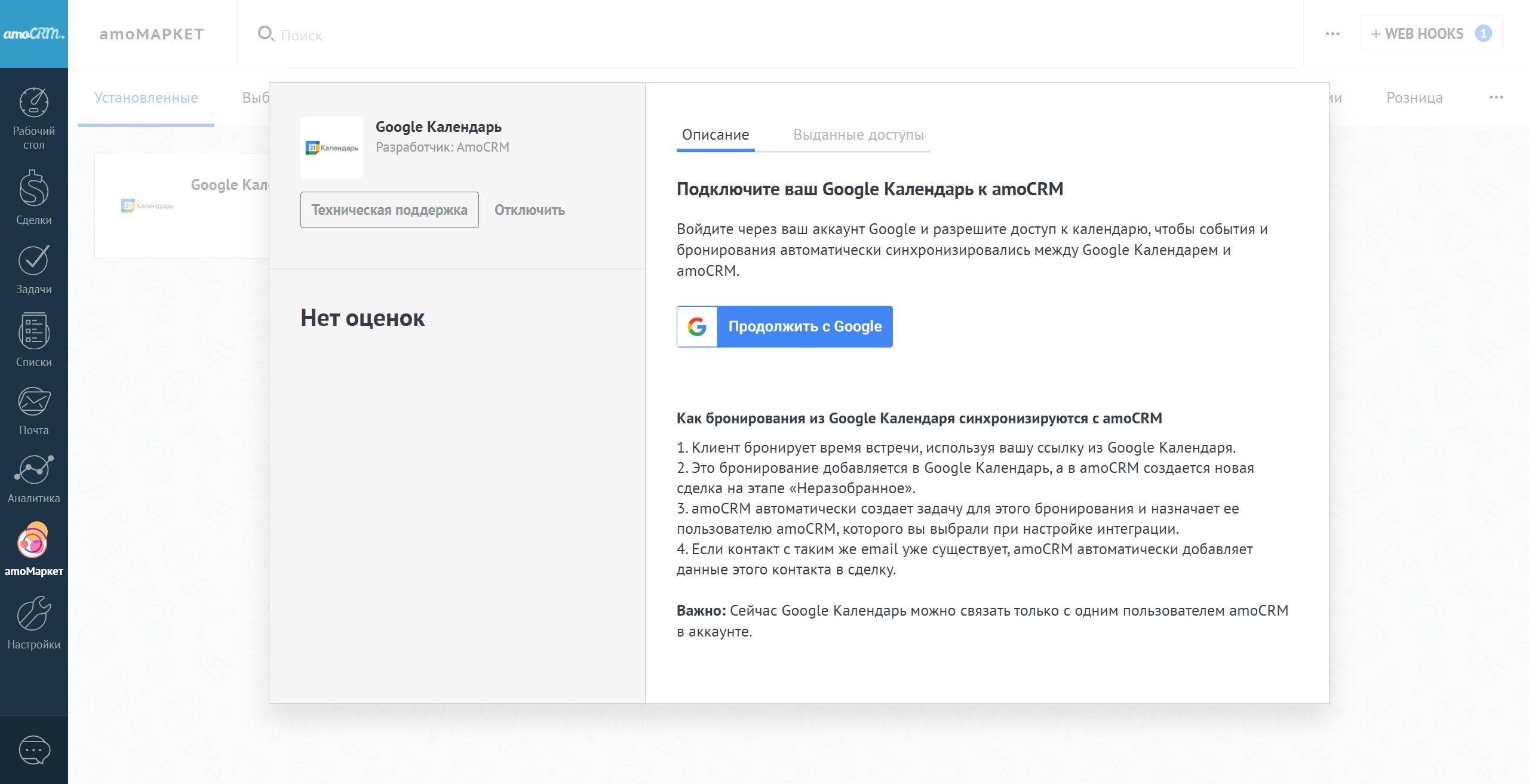Open the chat bubble icon at bottom
This screenshot has width=1529, height=784.
point(34,750)
